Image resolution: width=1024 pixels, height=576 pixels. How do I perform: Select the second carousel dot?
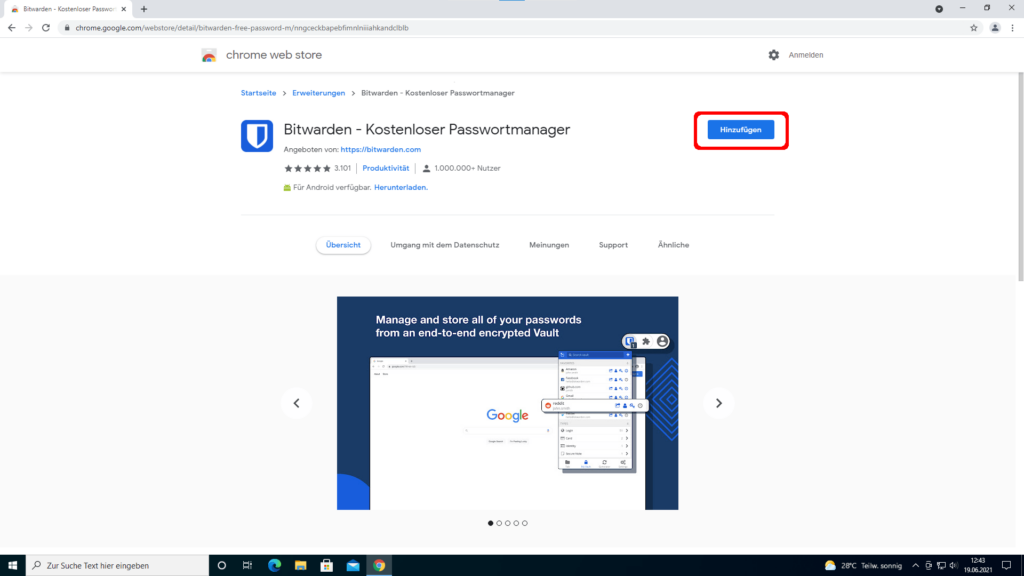[499, 523]
